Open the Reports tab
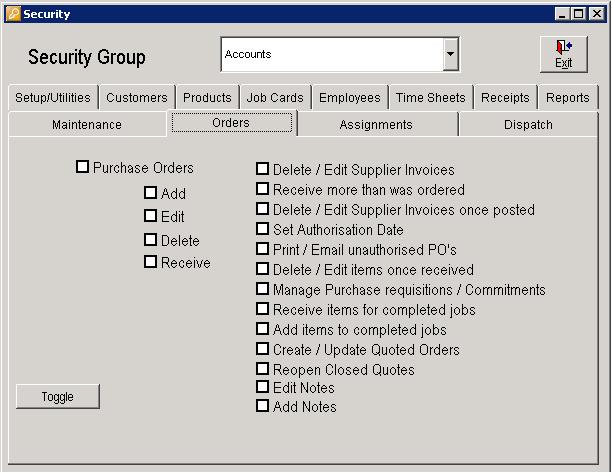612x474 pixels. tap(568, 98)
